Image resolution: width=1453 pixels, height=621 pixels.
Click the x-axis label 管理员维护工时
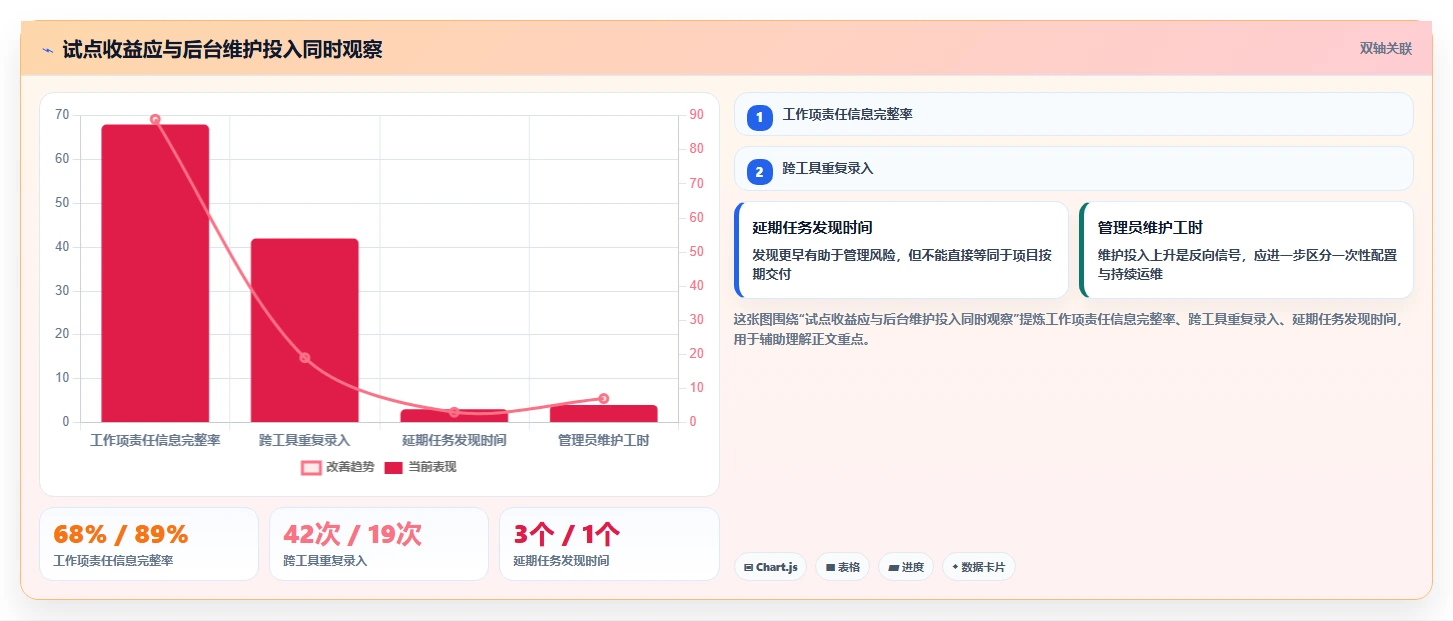coord(604,440)
